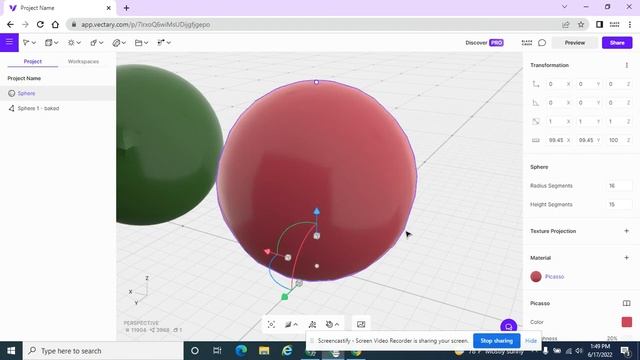The image size is (640, 360).
Task: Edit the position X field
Action: tap(558, 84)
